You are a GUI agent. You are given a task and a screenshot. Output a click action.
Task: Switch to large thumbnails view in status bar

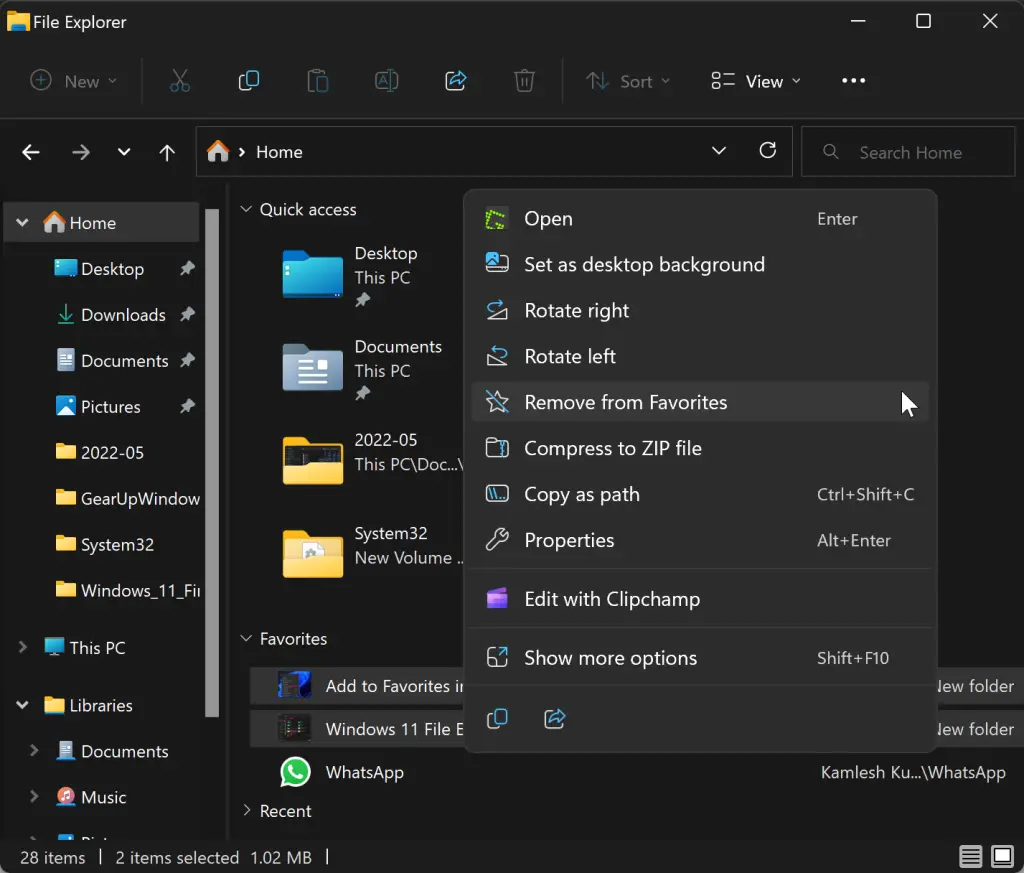click(1000, 857)
